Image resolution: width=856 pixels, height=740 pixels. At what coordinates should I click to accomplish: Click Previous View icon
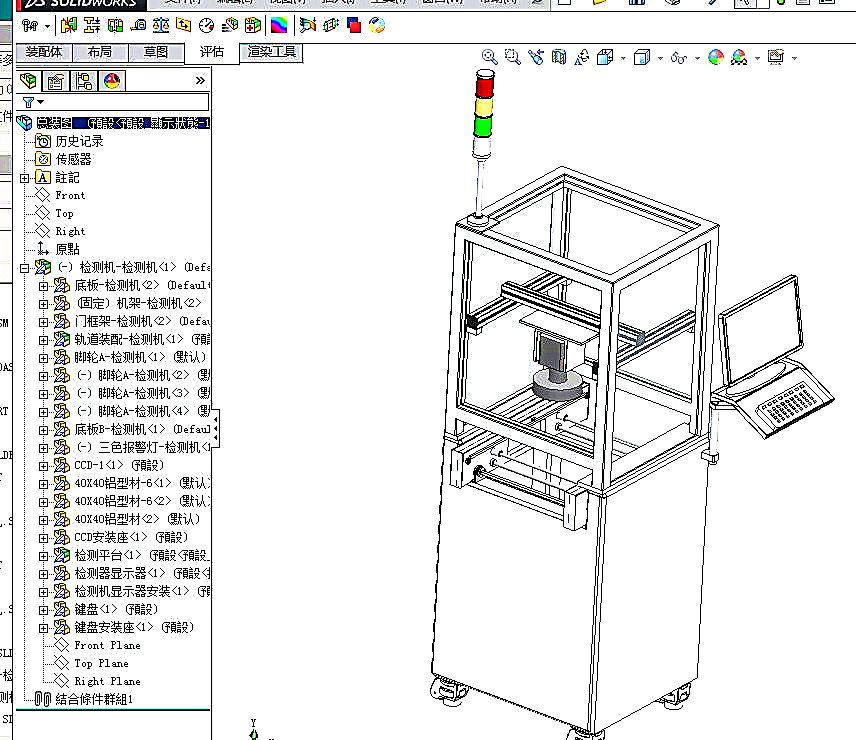point(536,57)
